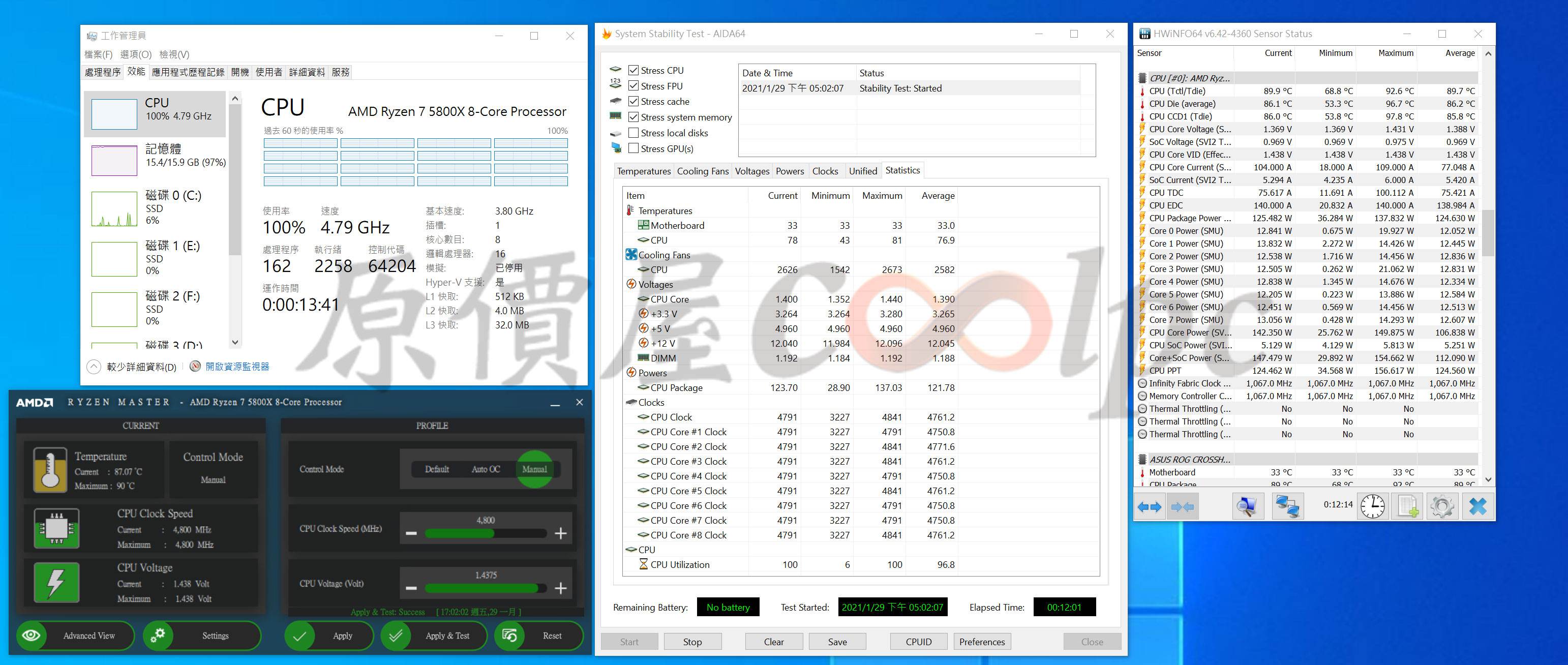The width and height of the screenshot is (1568, 665).
Task: Click the HWiNFO network computers icon
Action: click(x=1287, y=506)
